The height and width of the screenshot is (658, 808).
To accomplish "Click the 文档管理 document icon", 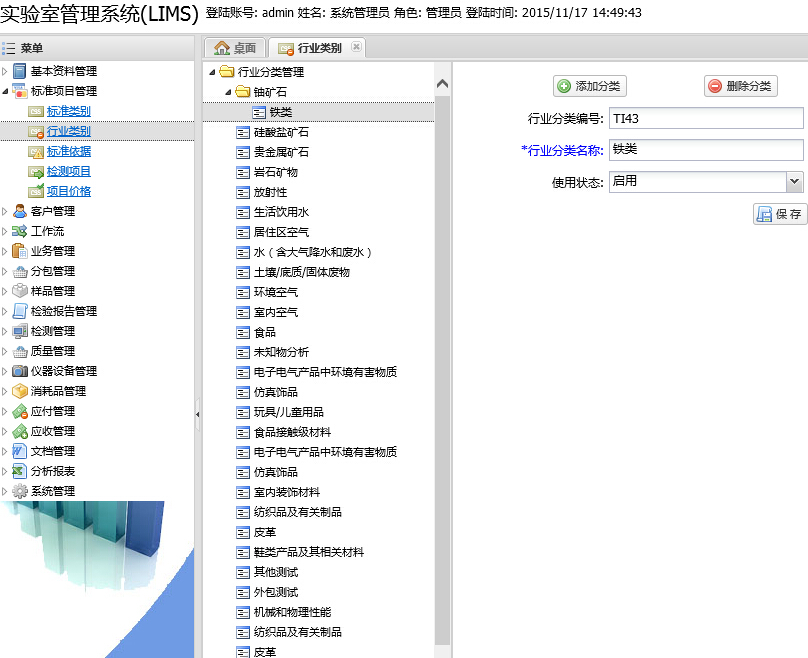I will (20, 451).
